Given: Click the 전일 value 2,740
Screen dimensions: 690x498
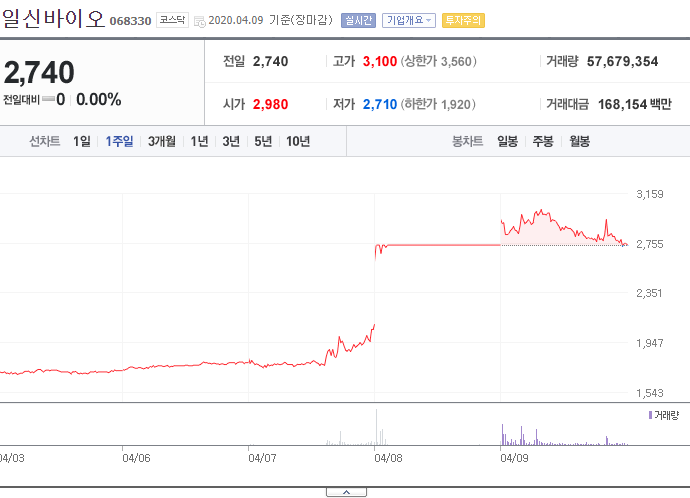Looking at the screenshot, I should pos(270,61).
